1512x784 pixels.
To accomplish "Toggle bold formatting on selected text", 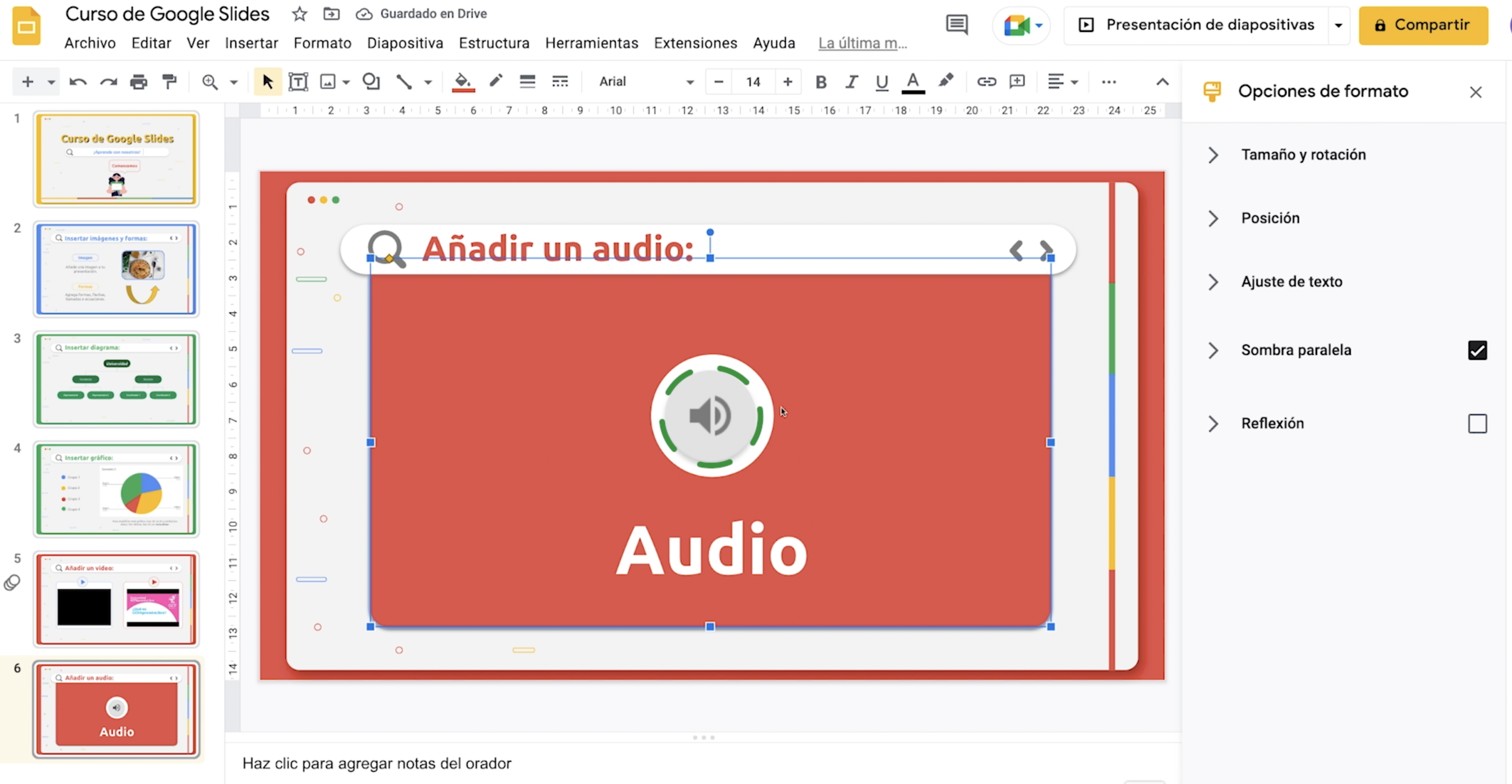I will [821, 82].
